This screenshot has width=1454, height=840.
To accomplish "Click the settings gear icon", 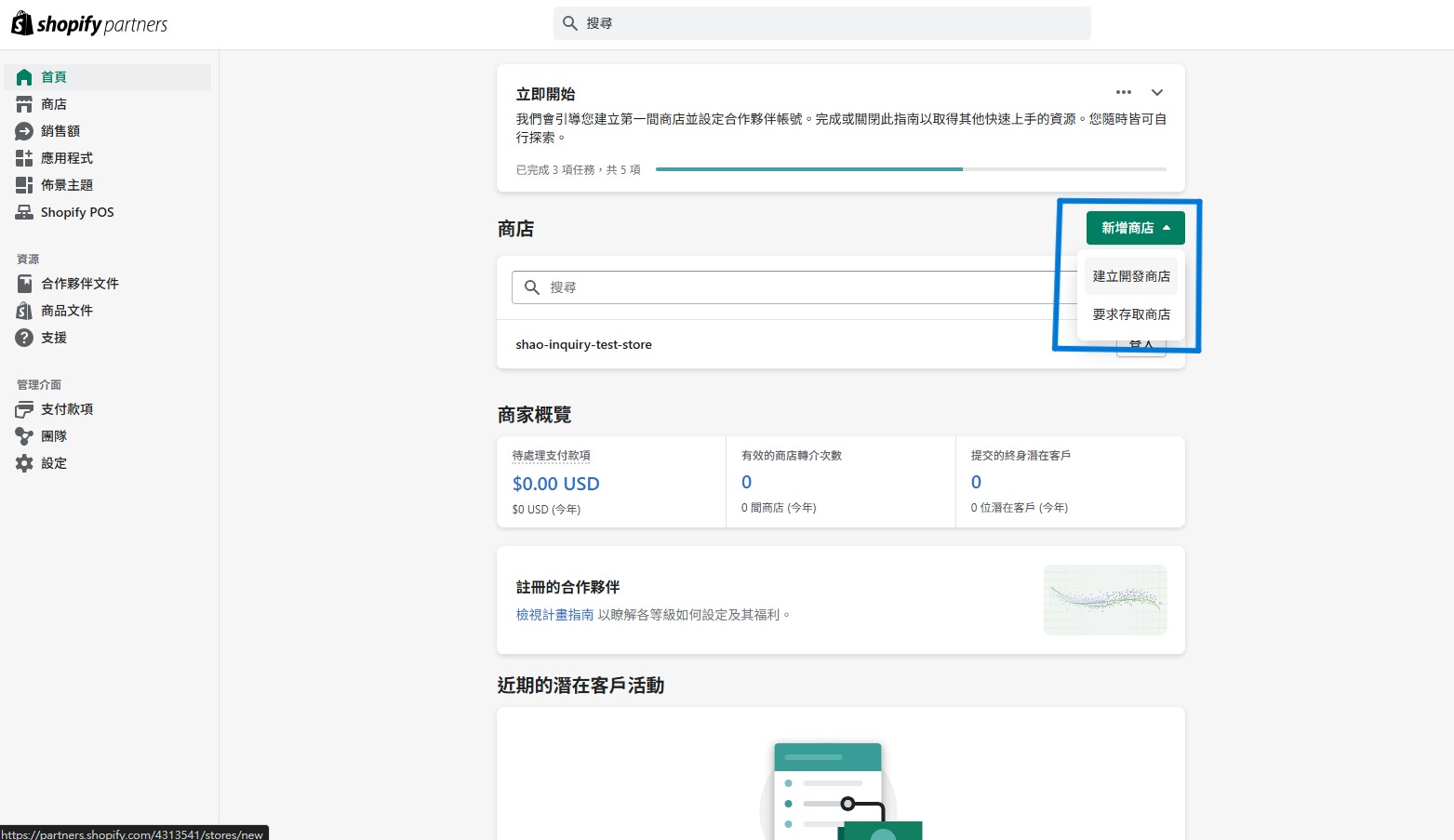I will [24, 463].
